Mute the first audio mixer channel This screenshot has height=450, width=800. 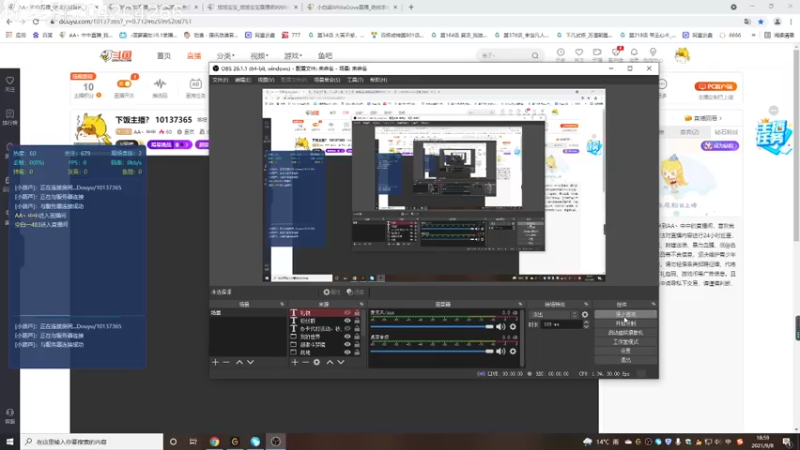coord(501,327)
